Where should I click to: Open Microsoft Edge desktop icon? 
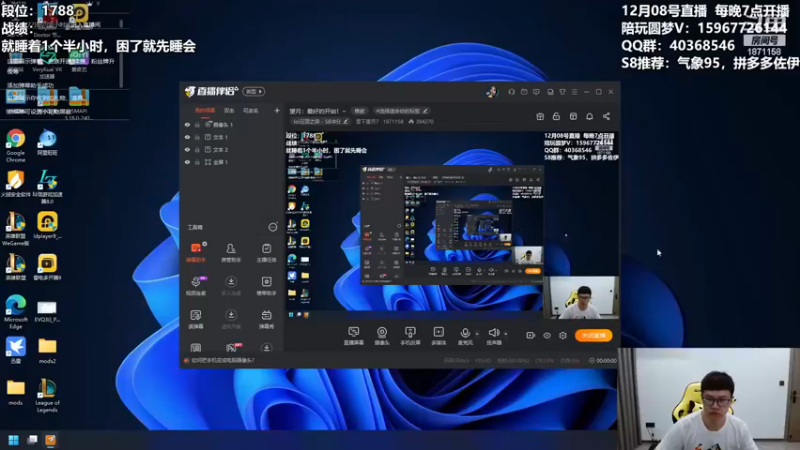tap(16, 312)
